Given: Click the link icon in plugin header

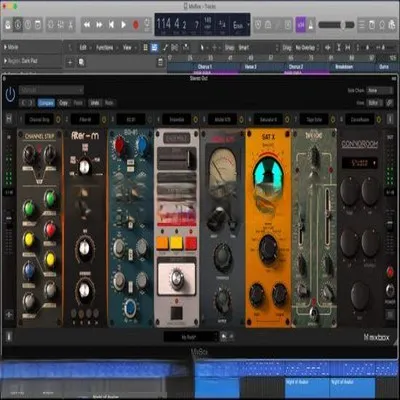Looking at the screenshot, I should click(x=390, y=103).
